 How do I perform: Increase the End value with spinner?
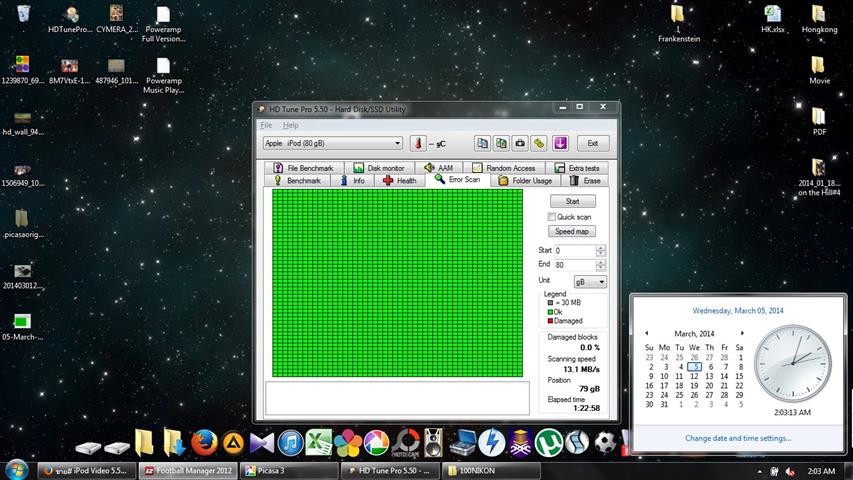pyautogui.click(x=601, y=262)
